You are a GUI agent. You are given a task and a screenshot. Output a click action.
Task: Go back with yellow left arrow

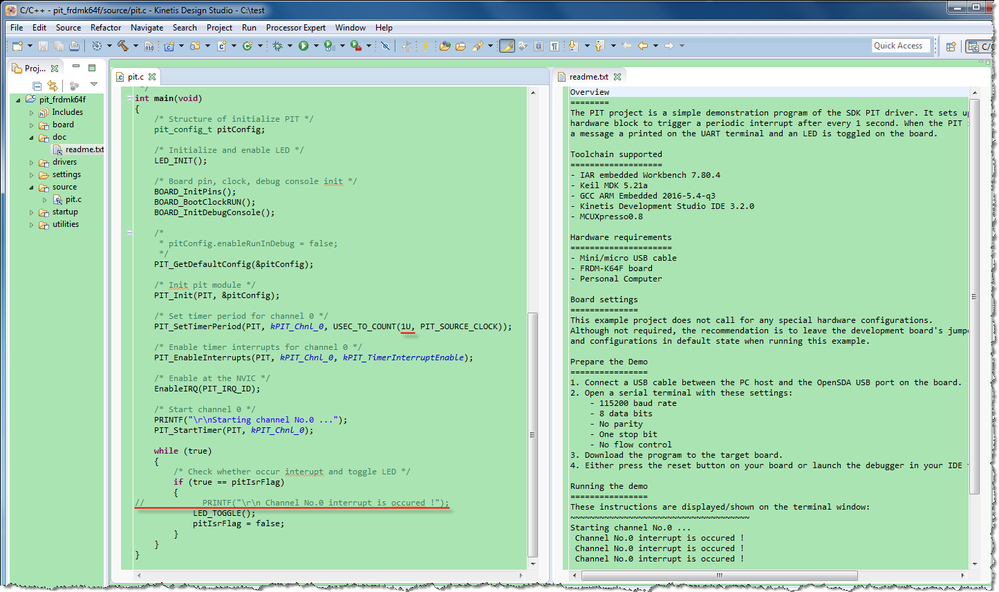click(x=643, y=46)
